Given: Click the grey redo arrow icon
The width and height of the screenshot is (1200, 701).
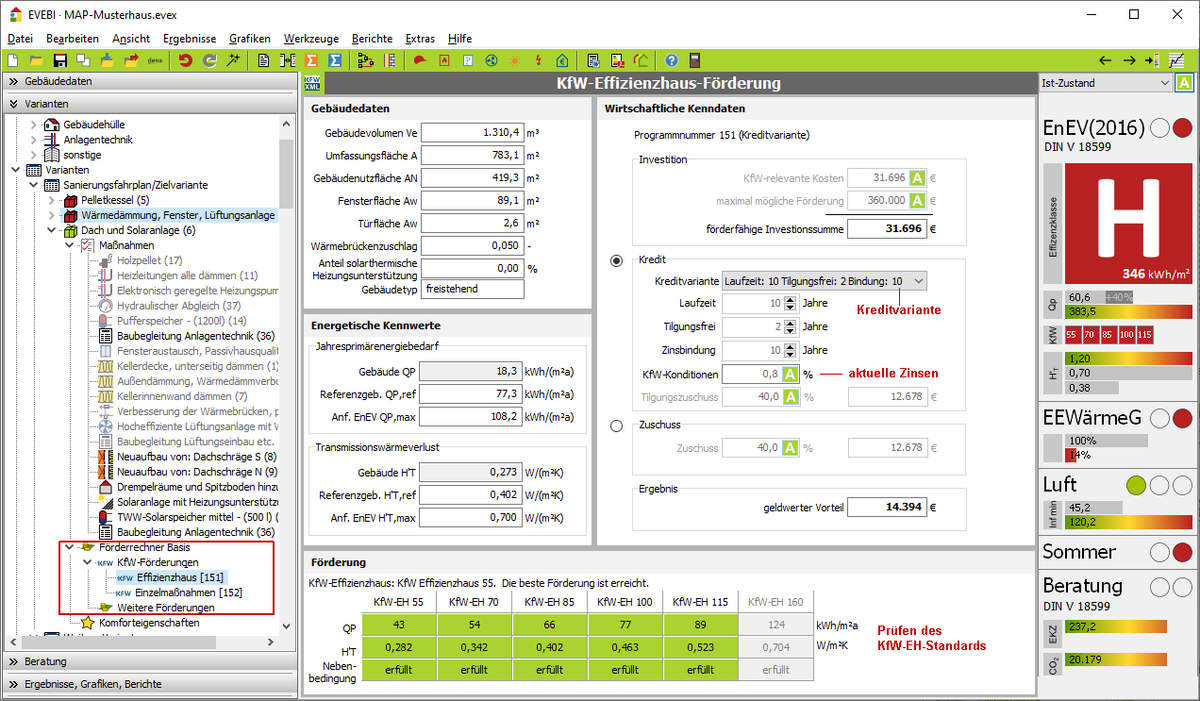Looking at the screenshot, I should 210,60.
